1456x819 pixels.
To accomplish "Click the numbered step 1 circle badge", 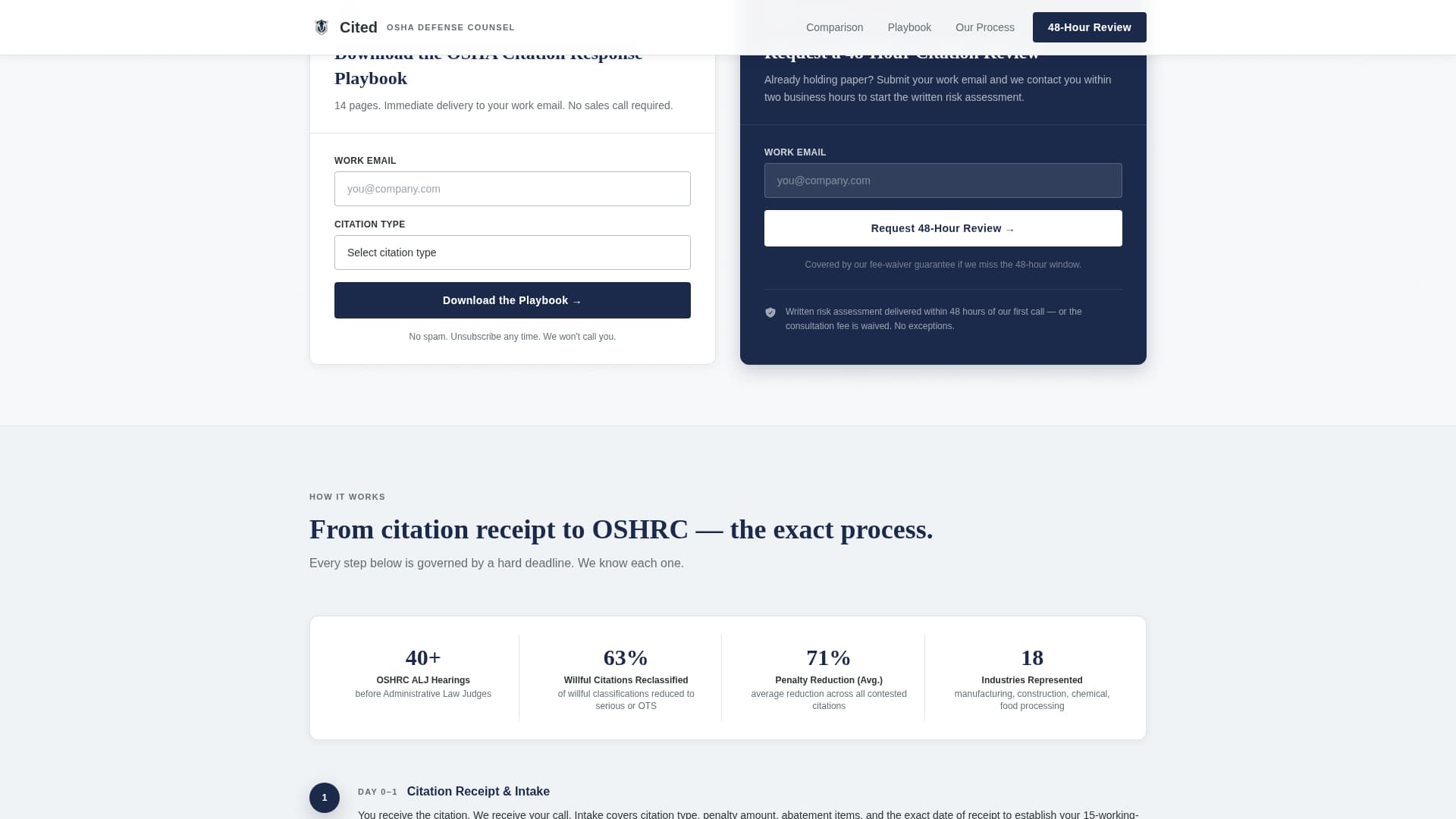I will click(x=325, y=798).
